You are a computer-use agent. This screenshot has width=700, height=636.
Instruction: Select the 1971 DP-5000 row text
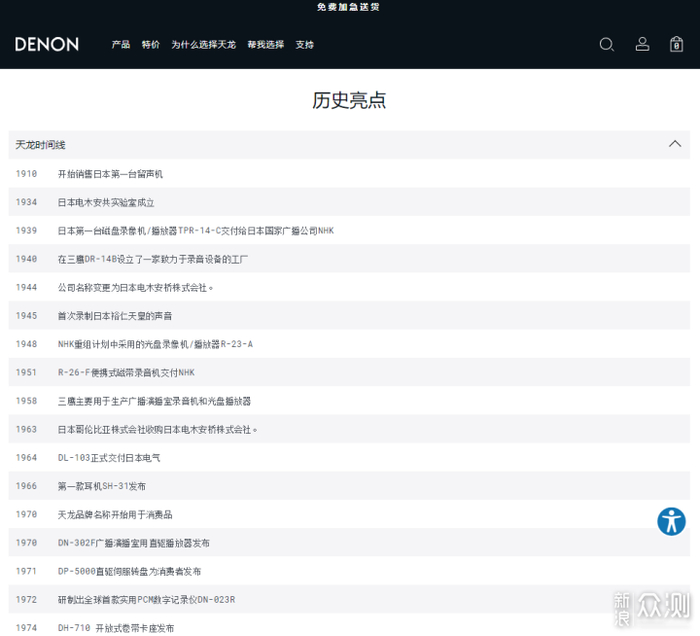click(129, 571)
